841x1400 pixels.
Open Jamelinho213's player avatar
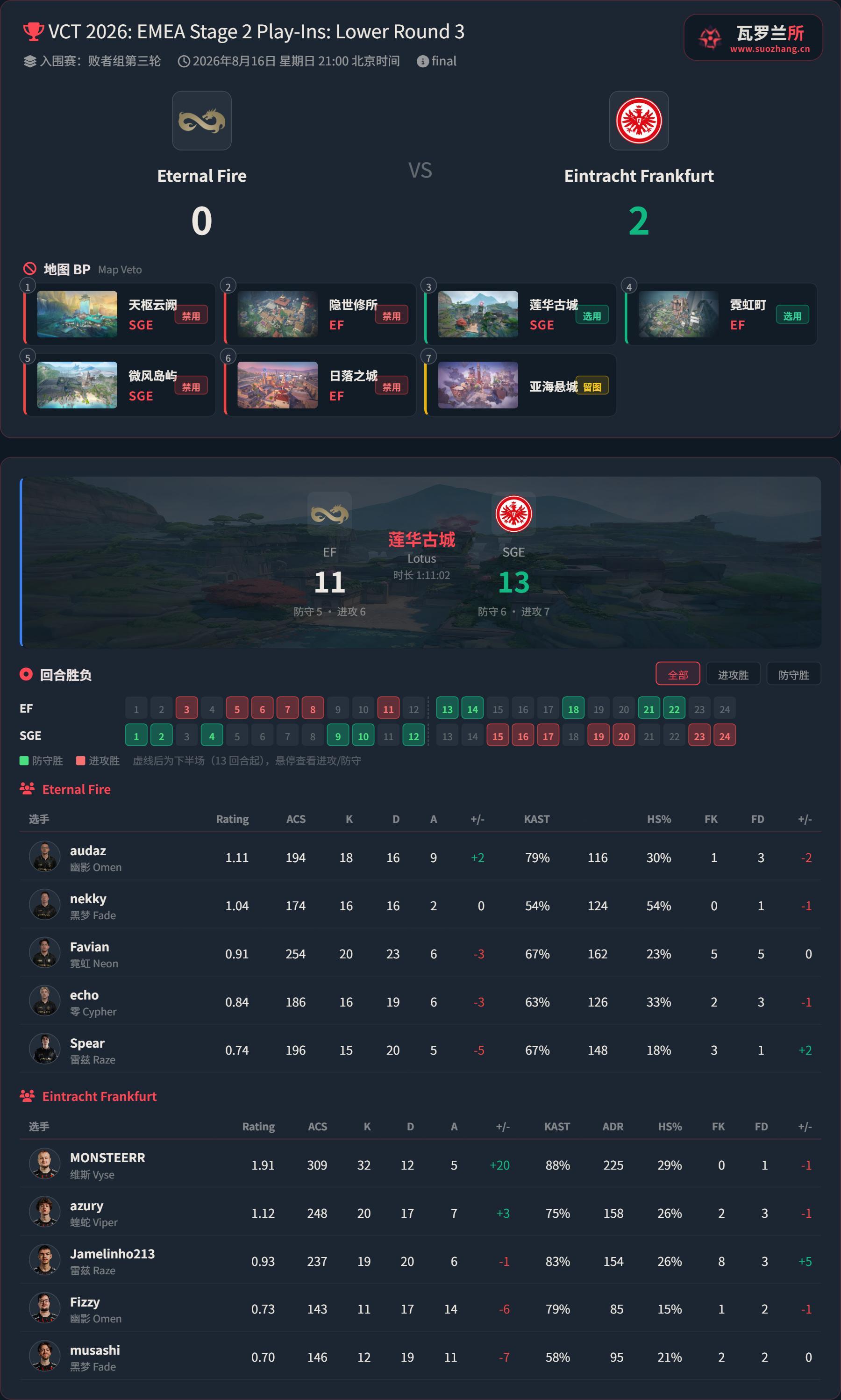point(45,1260)
